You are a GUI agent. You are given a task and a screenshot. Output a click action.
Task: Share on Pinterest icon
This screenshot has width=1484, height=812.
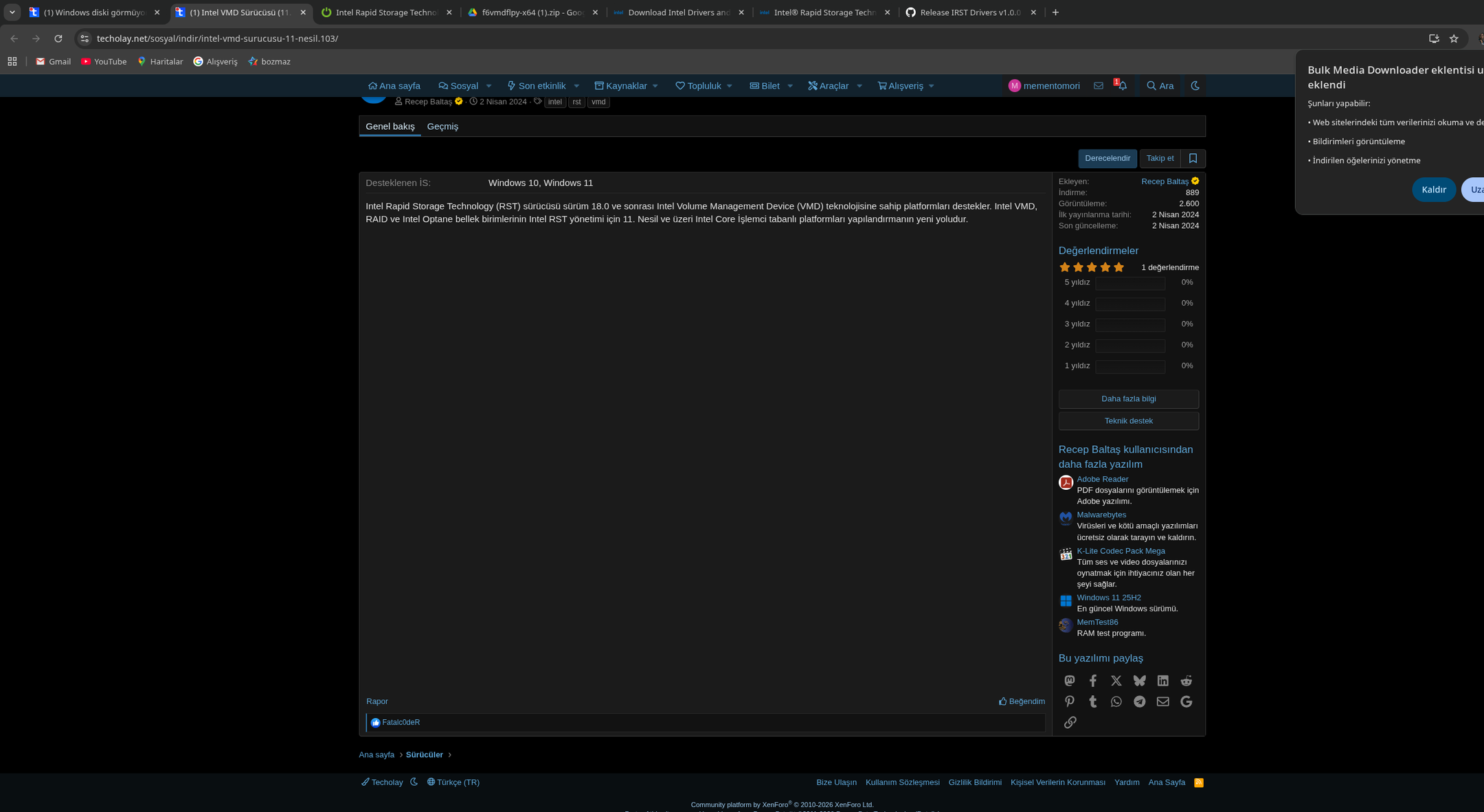click(1070, 701)
